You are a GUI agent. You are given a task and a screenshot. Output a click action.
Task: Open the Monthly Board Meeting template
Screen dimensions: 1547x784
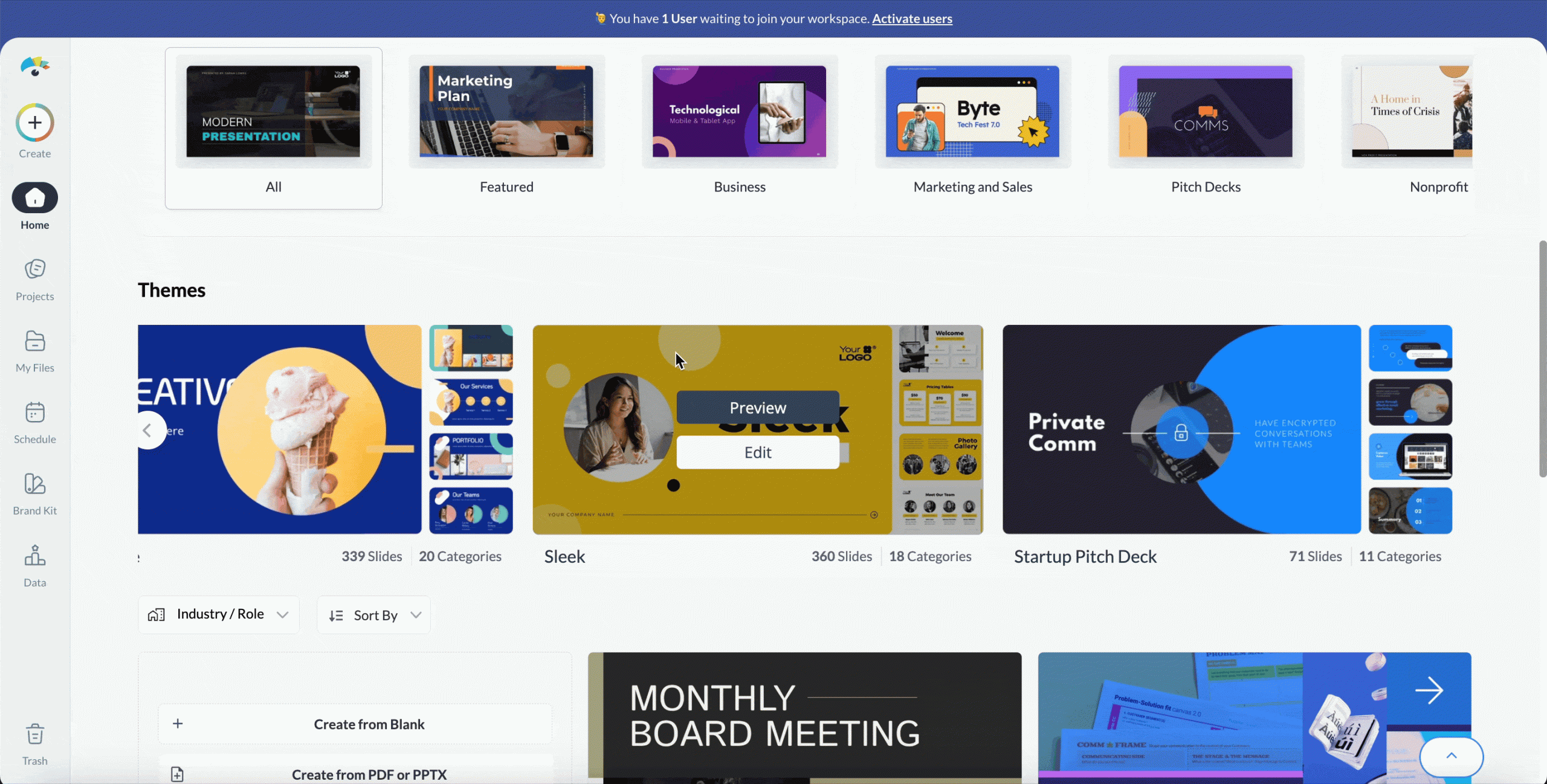pyautogui.click(x=804, y=718)
